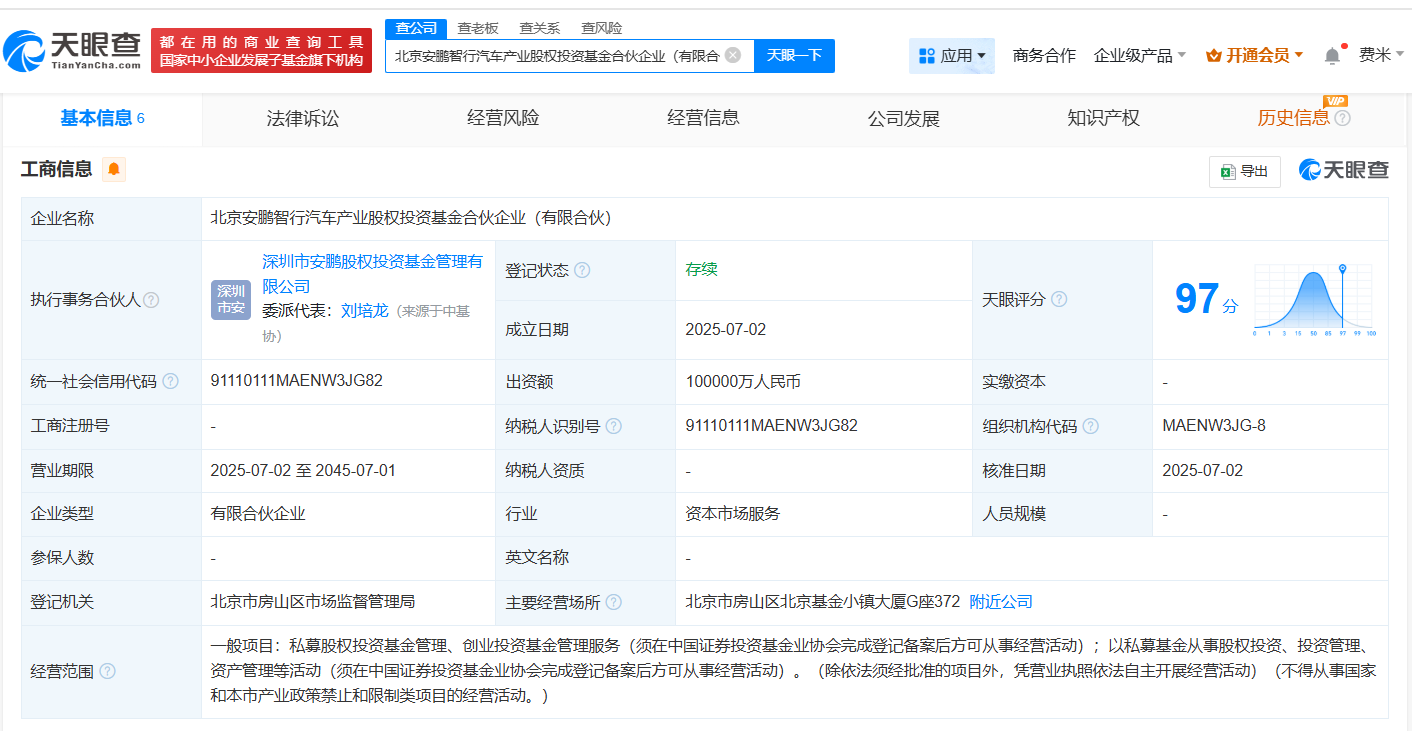This screenshot has height=731, width=1412.
Task: Click help icon beside 天眼评分
Action: tap(1059, 300)
